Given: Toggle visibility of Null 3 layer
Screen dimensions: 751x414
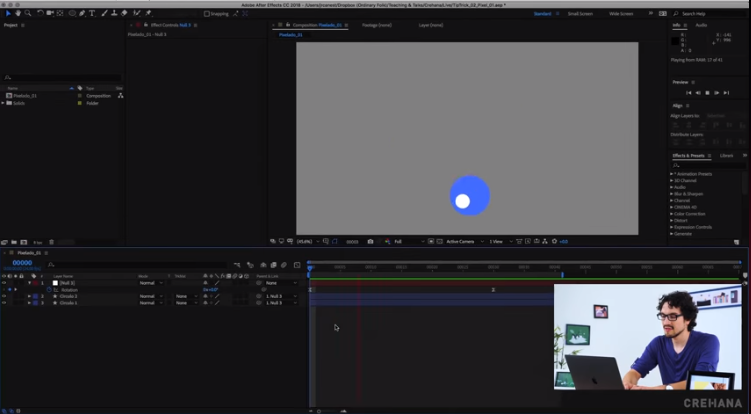Looking at the screenshot, I should 4,283.
